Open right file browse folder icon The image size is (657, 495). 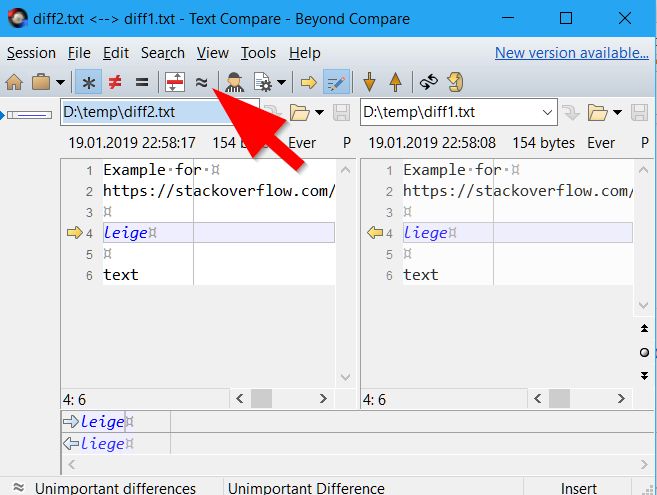point(598,112)
